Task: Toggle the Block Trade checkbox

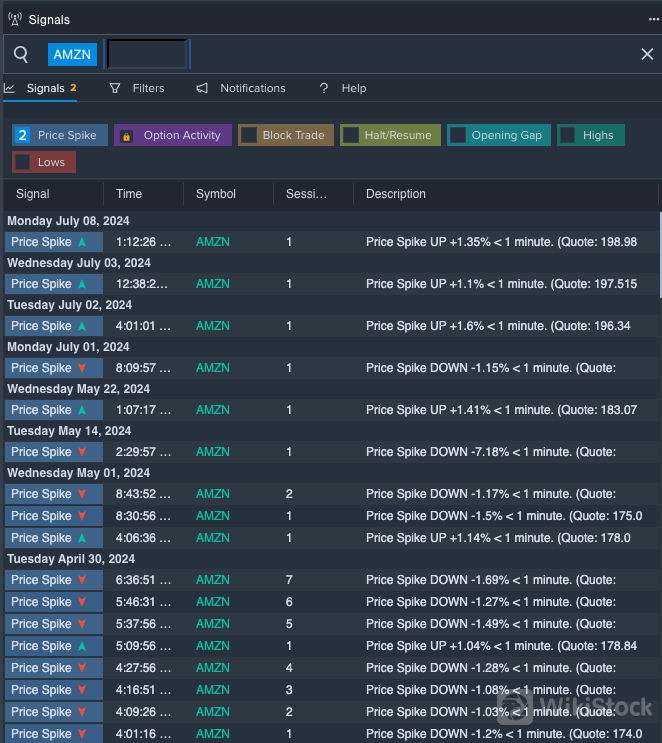Action: click(249, 135)
